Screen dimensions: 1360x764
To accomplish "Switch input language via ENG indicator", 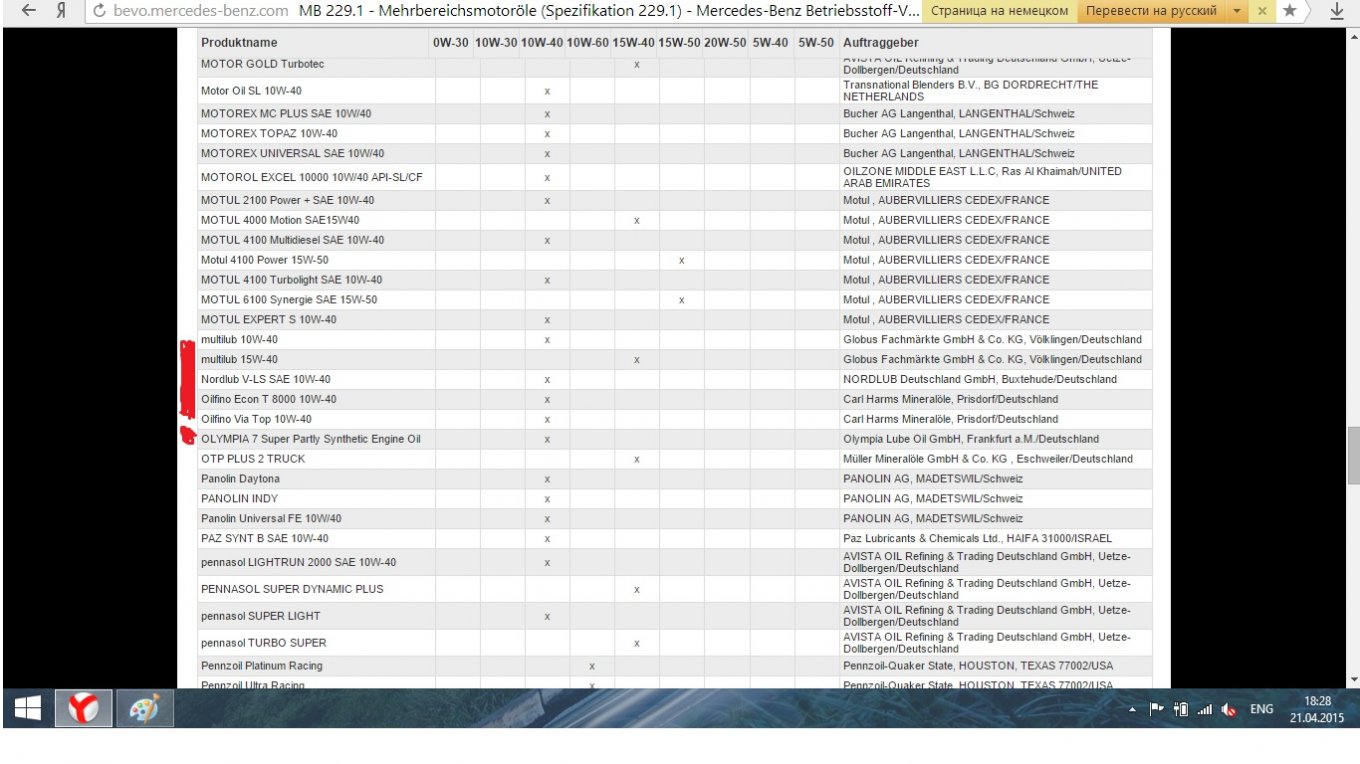I will click(x=1262, y=709).
